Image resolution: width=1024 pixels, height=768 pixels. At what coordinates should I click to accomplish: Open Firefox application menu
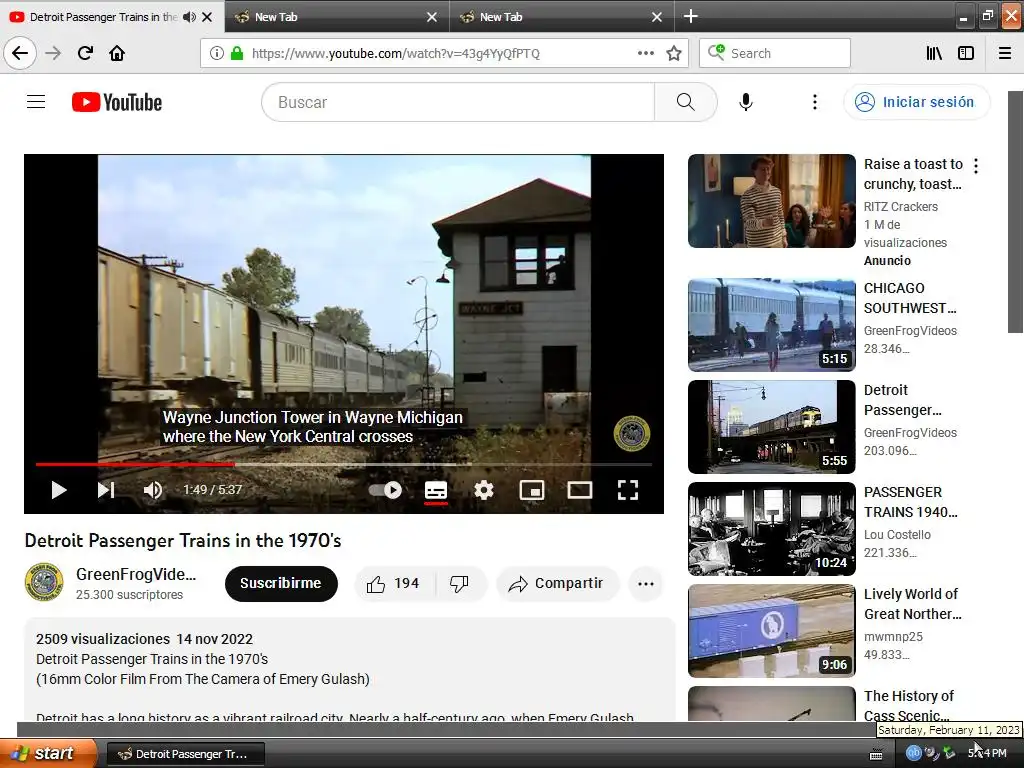[1005, 54]
